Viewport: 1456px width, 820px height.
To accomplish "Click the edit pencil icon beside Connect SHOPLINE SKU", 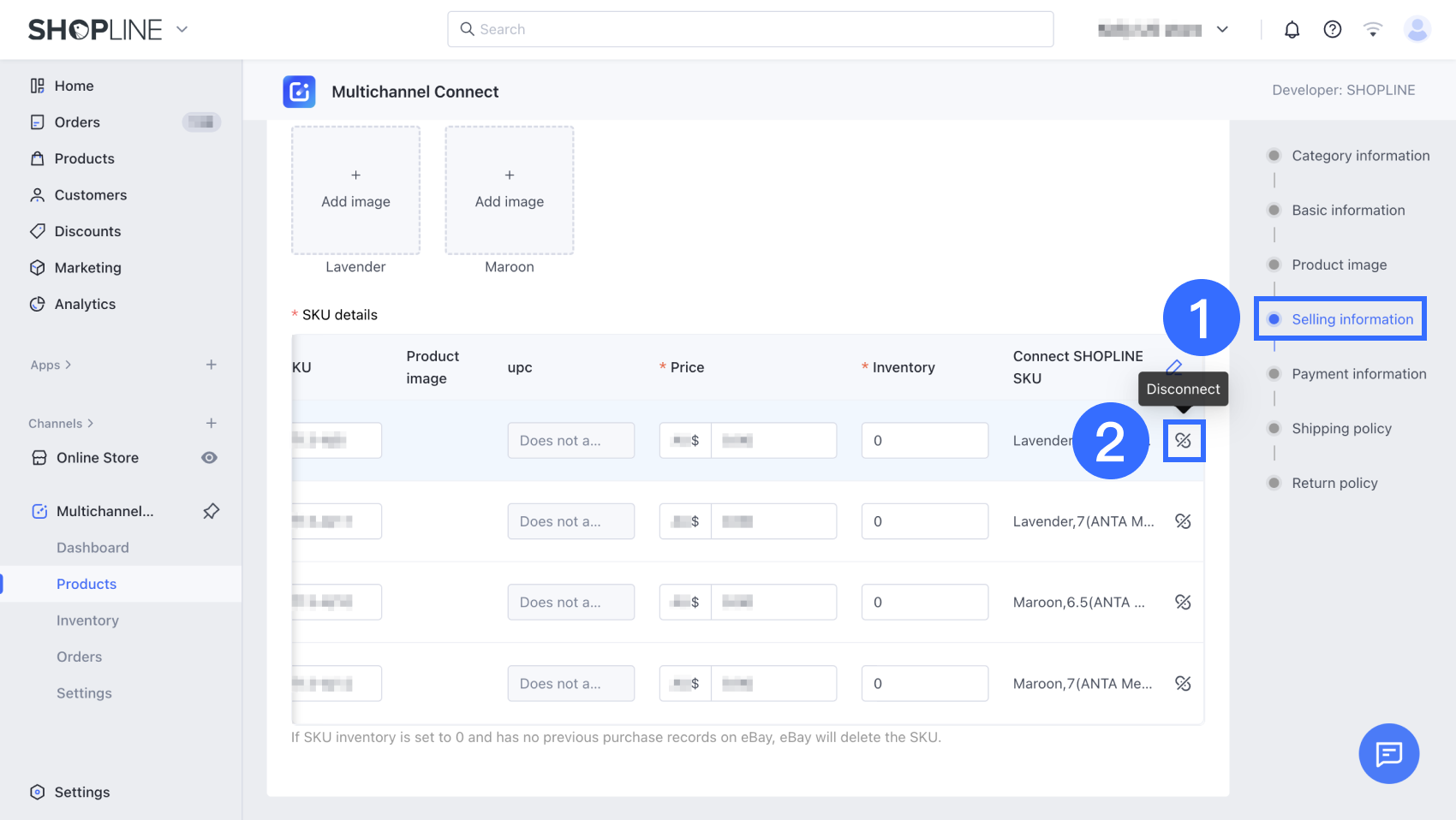I will tap(1174, 367).
